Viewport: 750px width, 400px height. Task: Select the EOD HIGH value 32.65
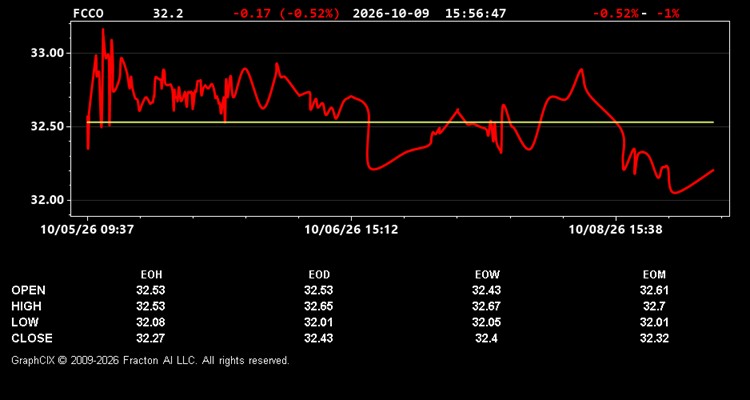[319, 306]
